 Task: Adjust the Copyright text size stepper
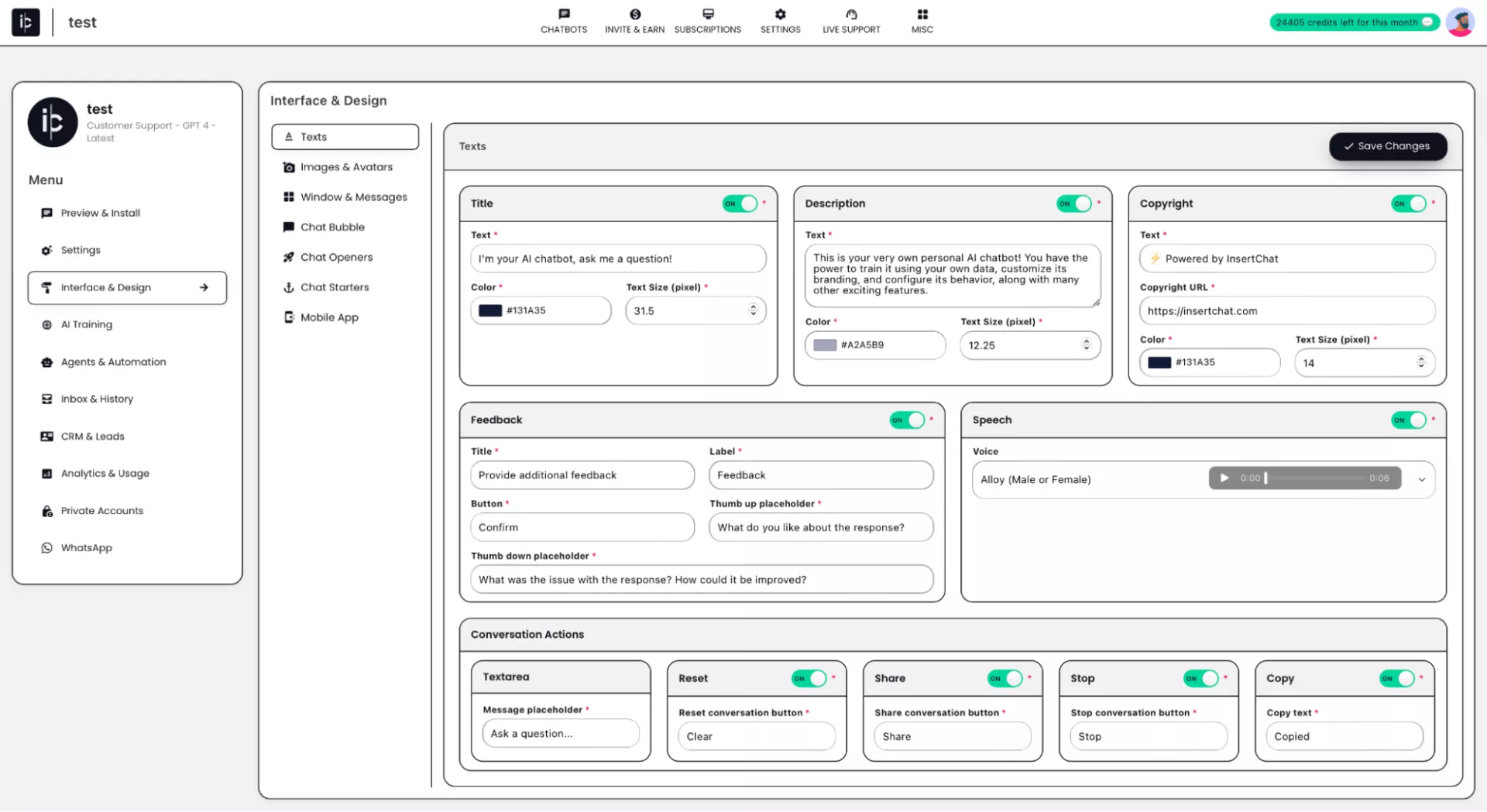coord(1421,362)
